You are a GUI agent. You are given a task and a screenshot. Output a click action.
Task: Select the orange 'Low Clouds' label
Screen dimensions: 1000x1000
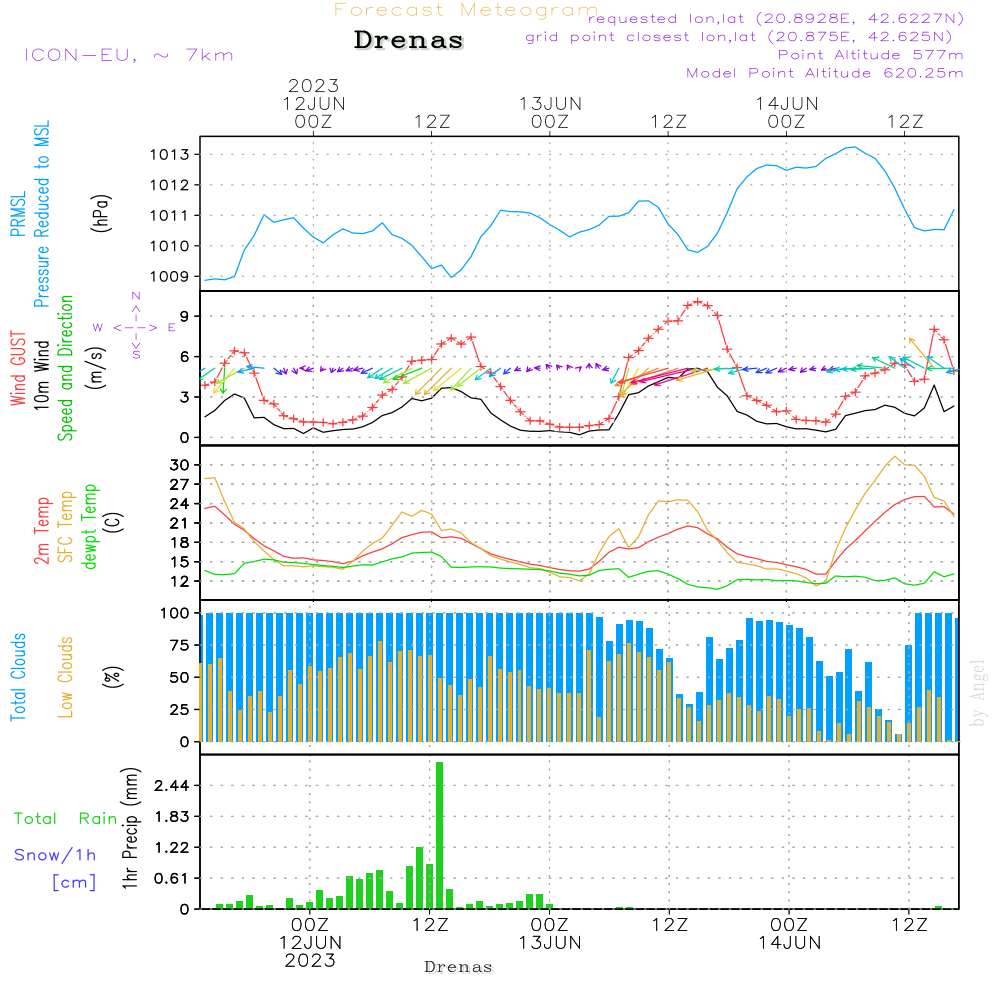pyautogui.click(x=66, y=677)
